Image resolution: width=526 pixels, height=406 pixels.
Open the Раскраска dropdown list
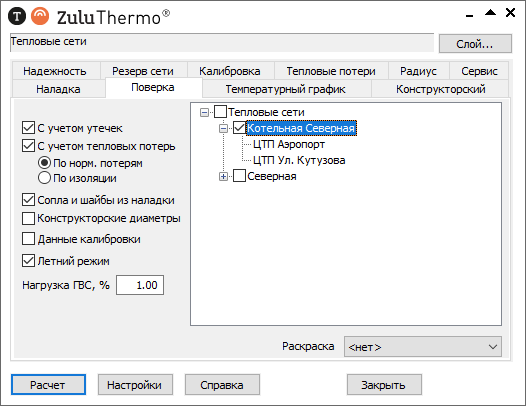coord(423,347)
